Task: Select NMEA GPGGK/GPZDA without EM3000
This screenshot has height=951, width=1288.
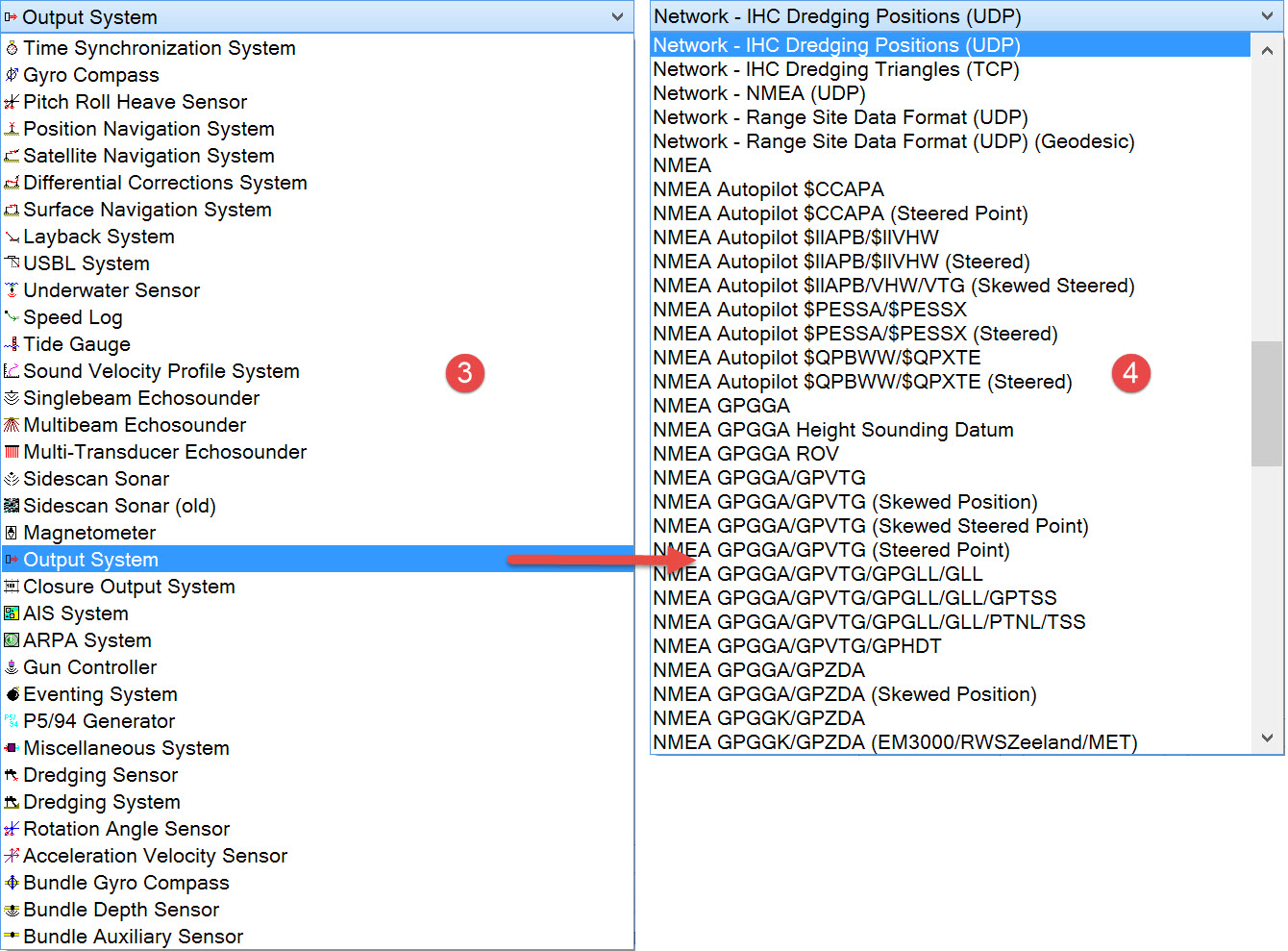Action: pyautogui.click(x=951, y=718)
